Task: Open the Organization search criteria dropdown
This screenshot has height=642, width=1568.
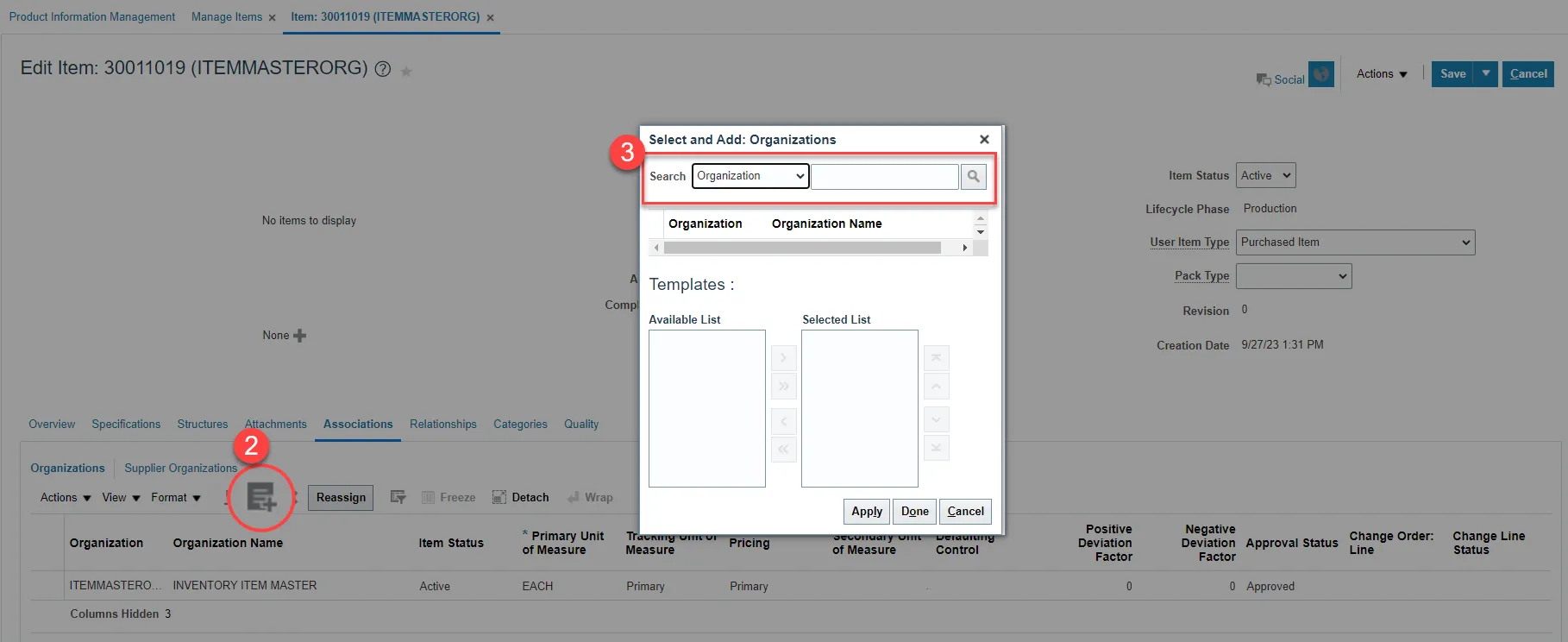Action: 750,176
